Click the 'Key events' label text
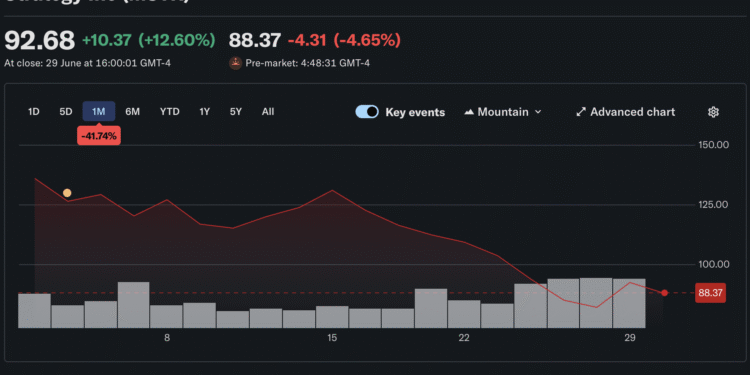 415,112
